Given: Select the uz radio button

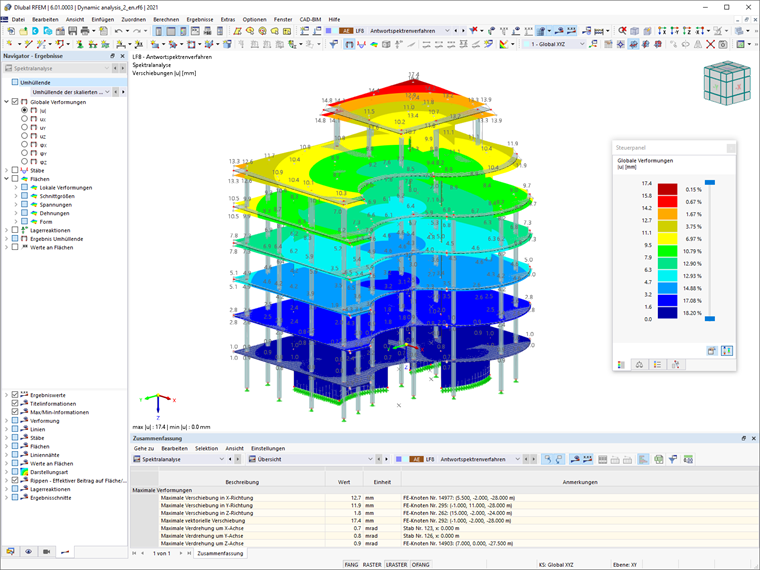Looking at the screenshot, I should tap(24, 136).
